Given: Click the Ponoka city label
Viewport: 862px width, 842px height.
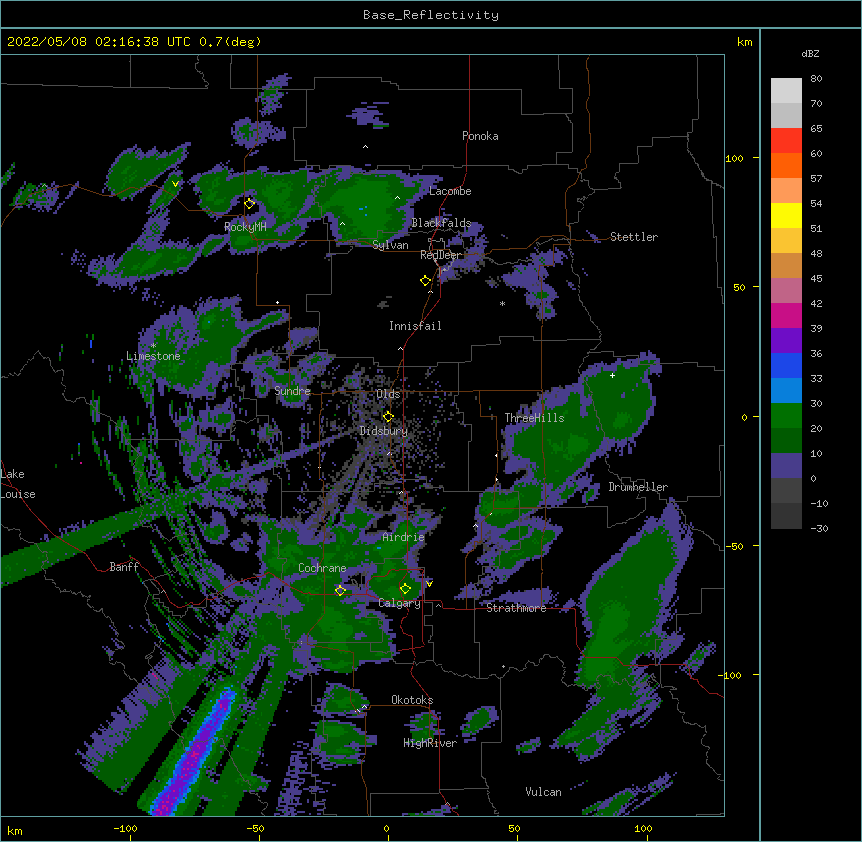Looking at the screenshot, I should coord(480,136).
